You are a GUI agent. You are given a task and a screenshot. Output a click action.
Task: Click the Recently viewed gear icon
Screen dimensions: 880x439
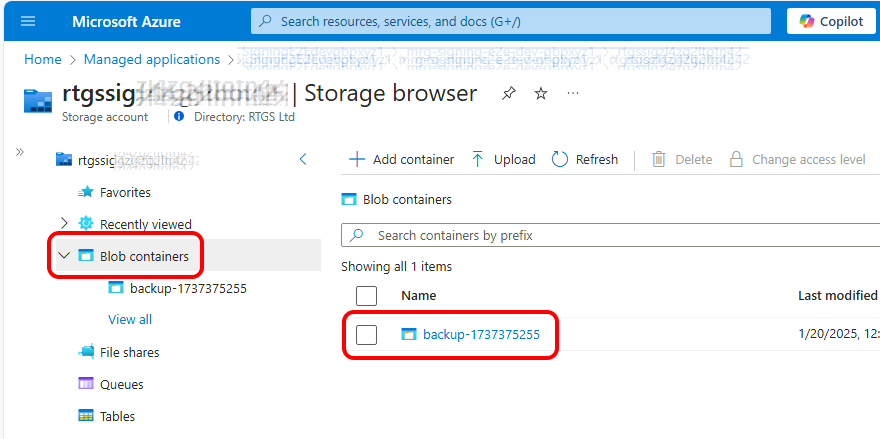[85, 223]
